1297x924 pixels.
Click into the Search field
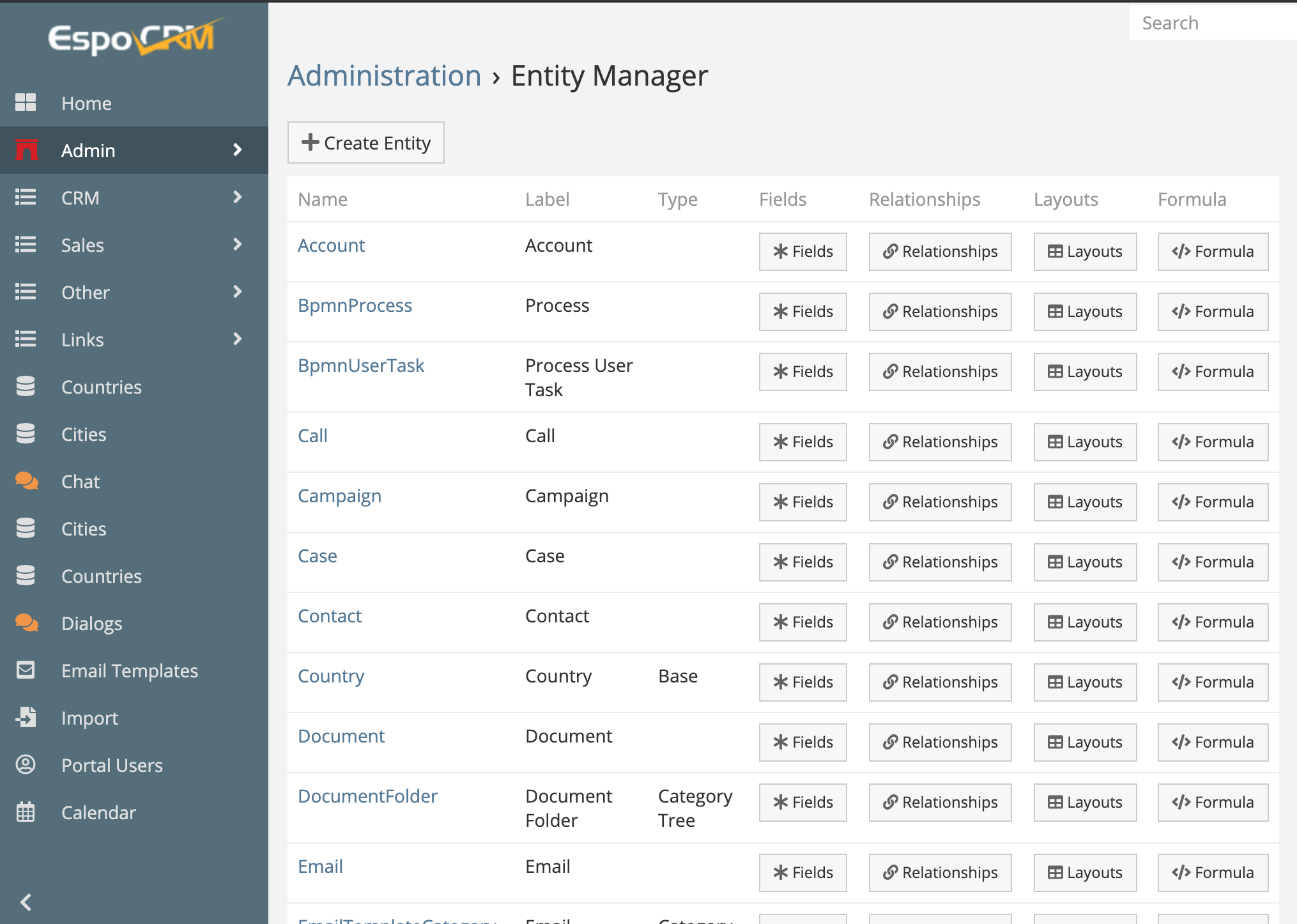(1214, 22)
